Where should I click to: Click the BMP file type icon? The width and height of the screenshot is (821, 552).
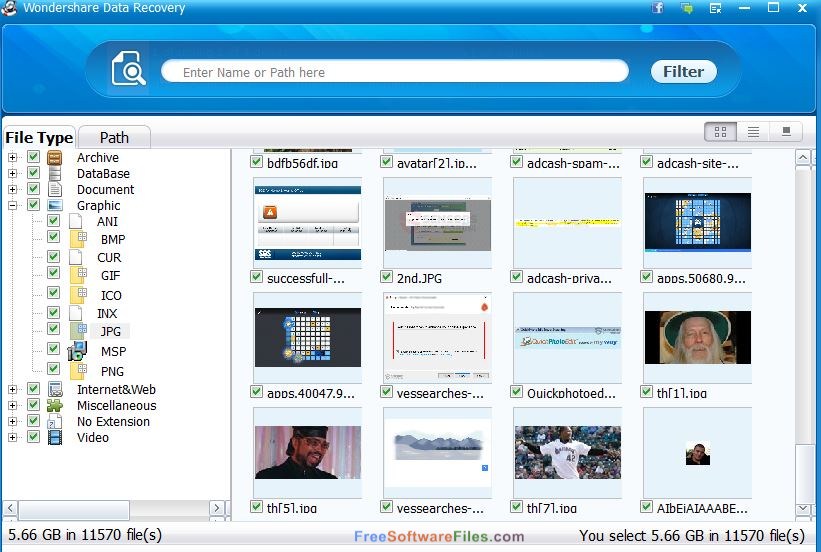click(79, 239)
